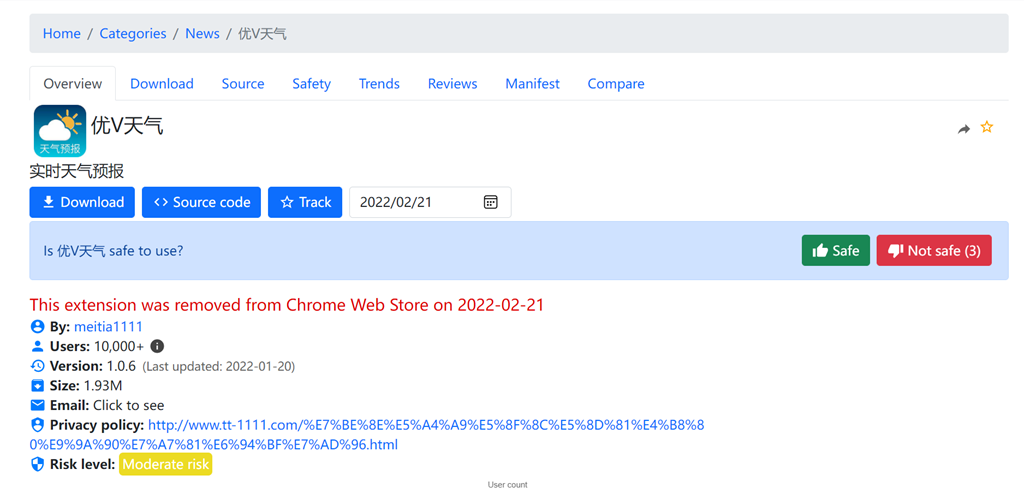This screenshot has height=493, width=1024.
Task: Click the Moderate risk badge
Action: click(165, 464)
